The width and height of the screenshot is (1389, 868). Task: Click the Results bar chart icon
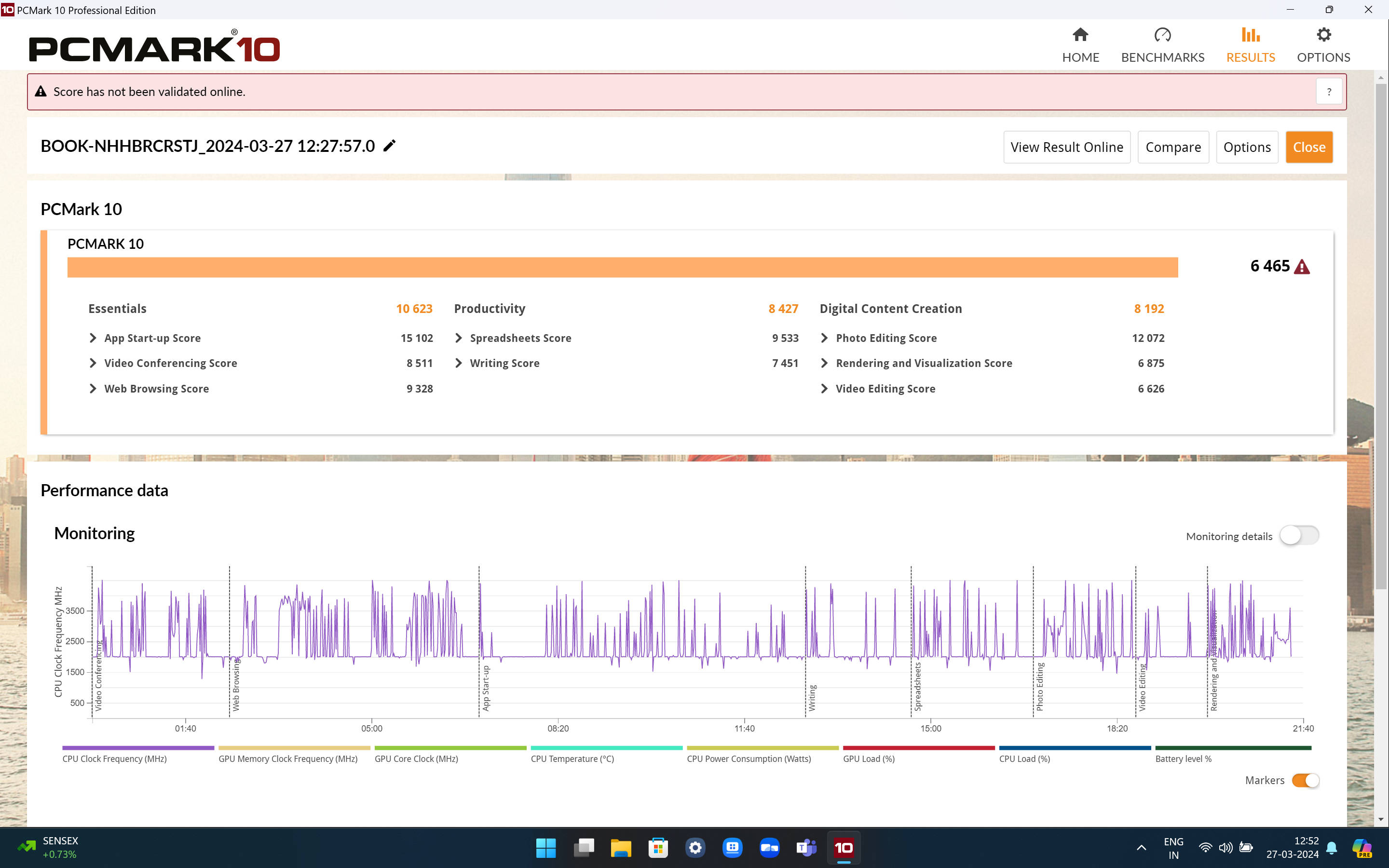tap(1250, 35)
